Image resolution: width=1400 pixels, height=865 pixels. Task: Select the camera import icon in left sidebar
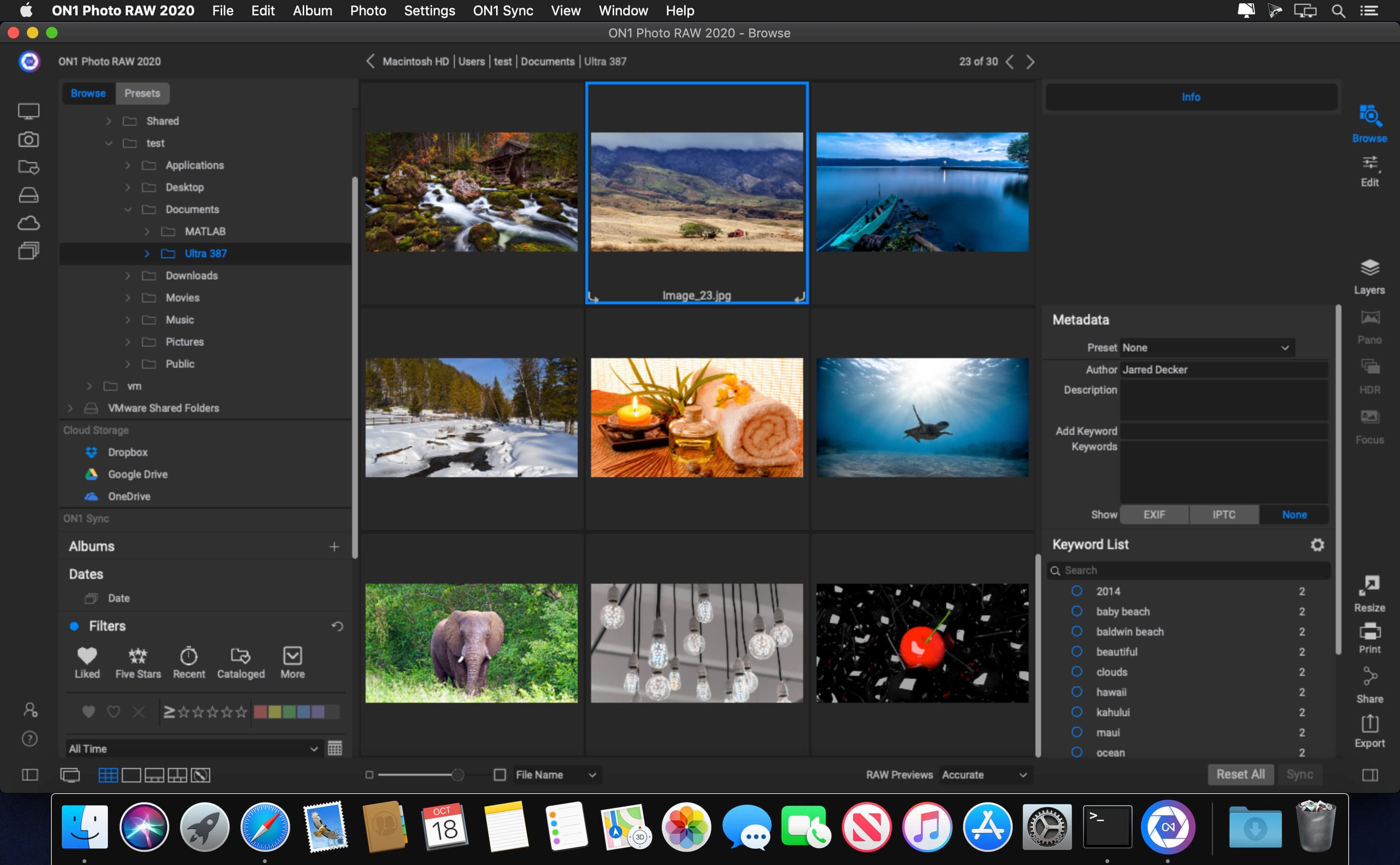click(29, 139)
